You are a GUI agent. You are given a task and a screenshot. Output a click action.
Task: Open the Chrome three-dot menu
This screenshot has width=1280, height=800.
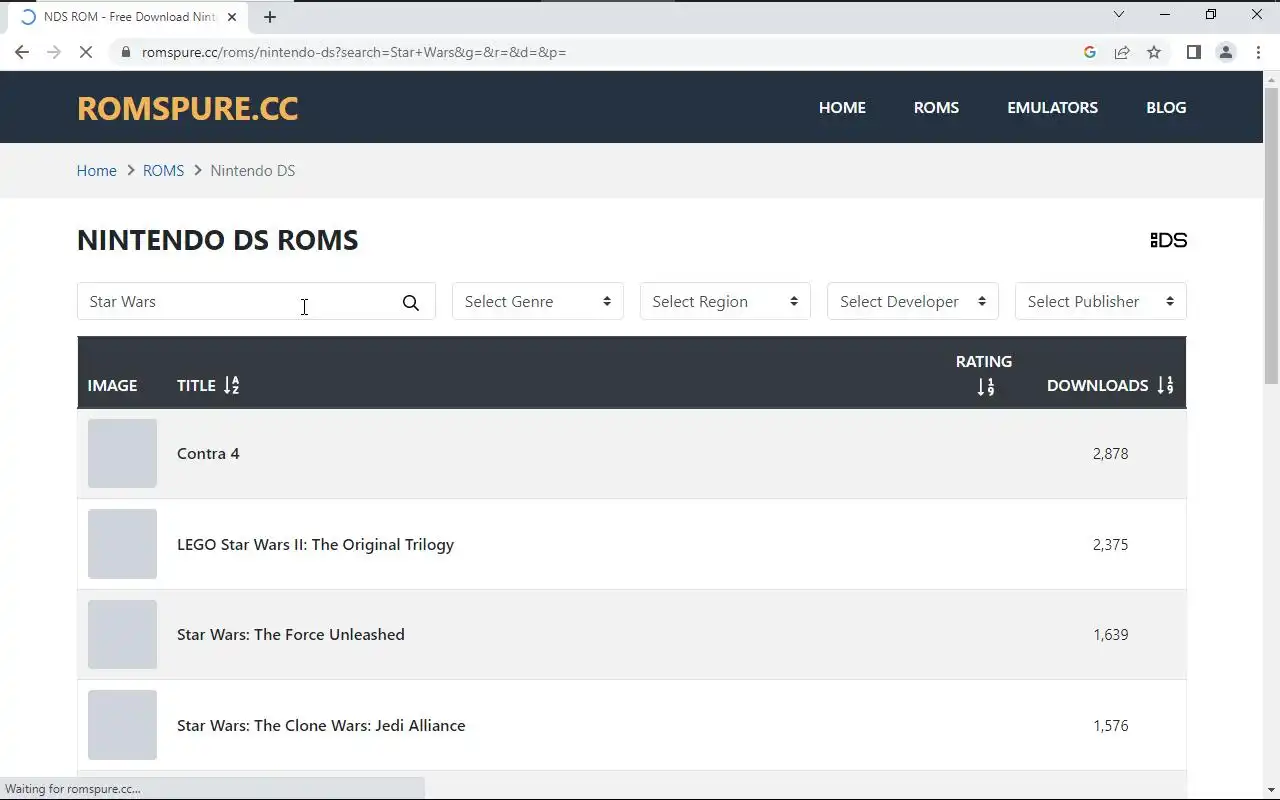(1257, 52)
